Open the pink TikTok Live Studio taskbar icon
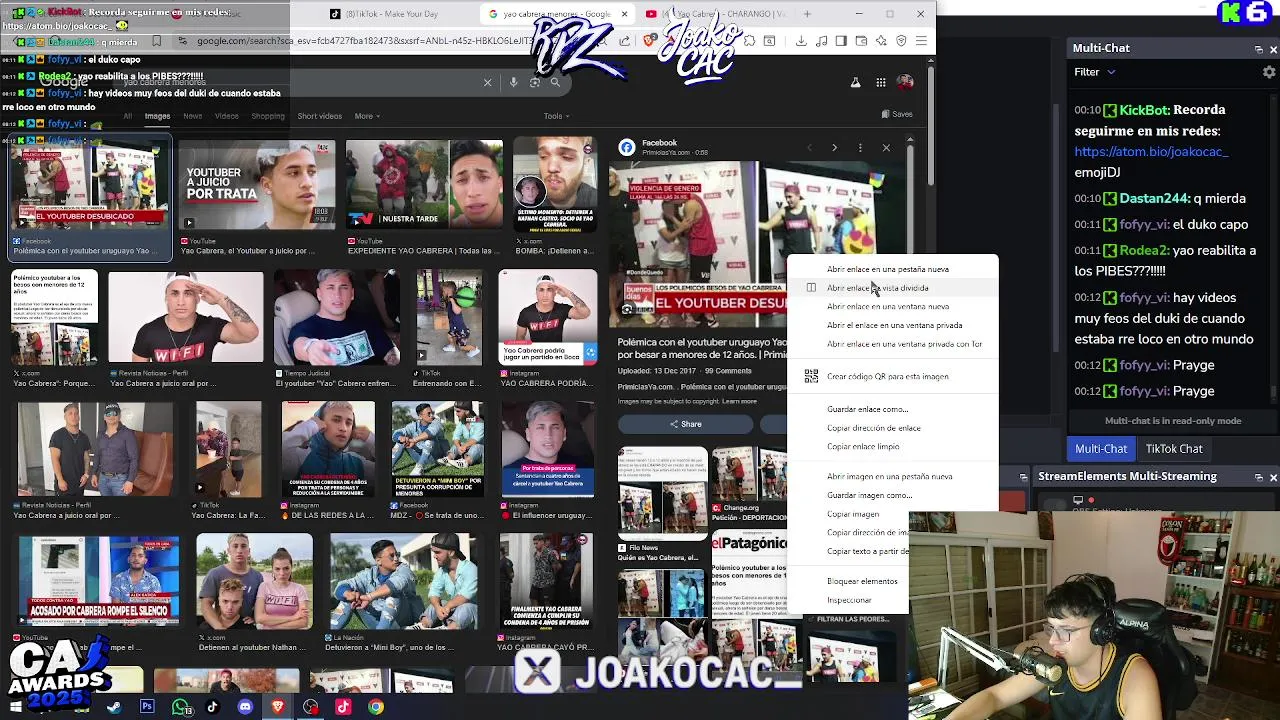This screenshot has height=720, width=1280. click(x=343, y=707)
